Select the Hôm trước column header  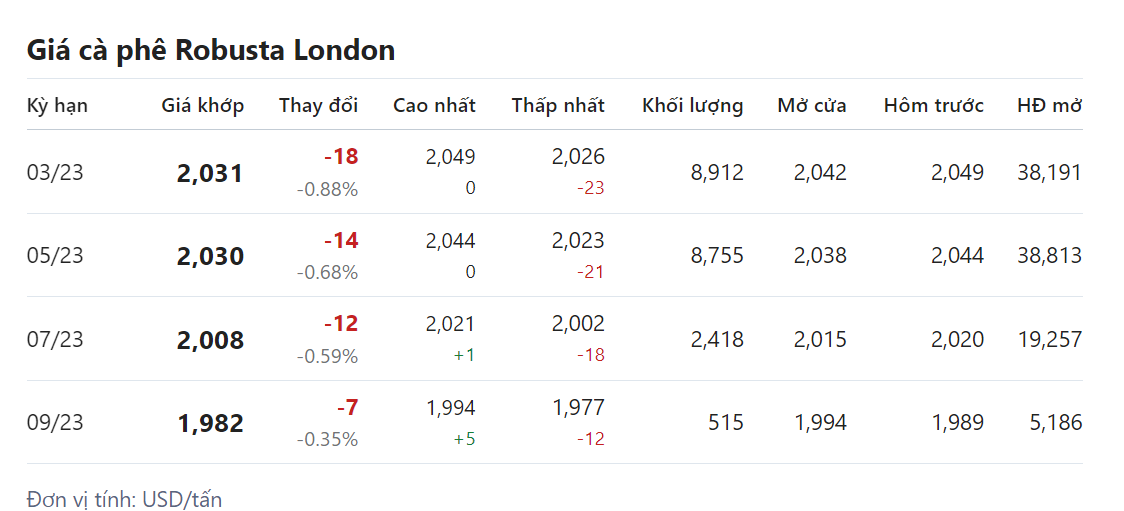[933, 105]
